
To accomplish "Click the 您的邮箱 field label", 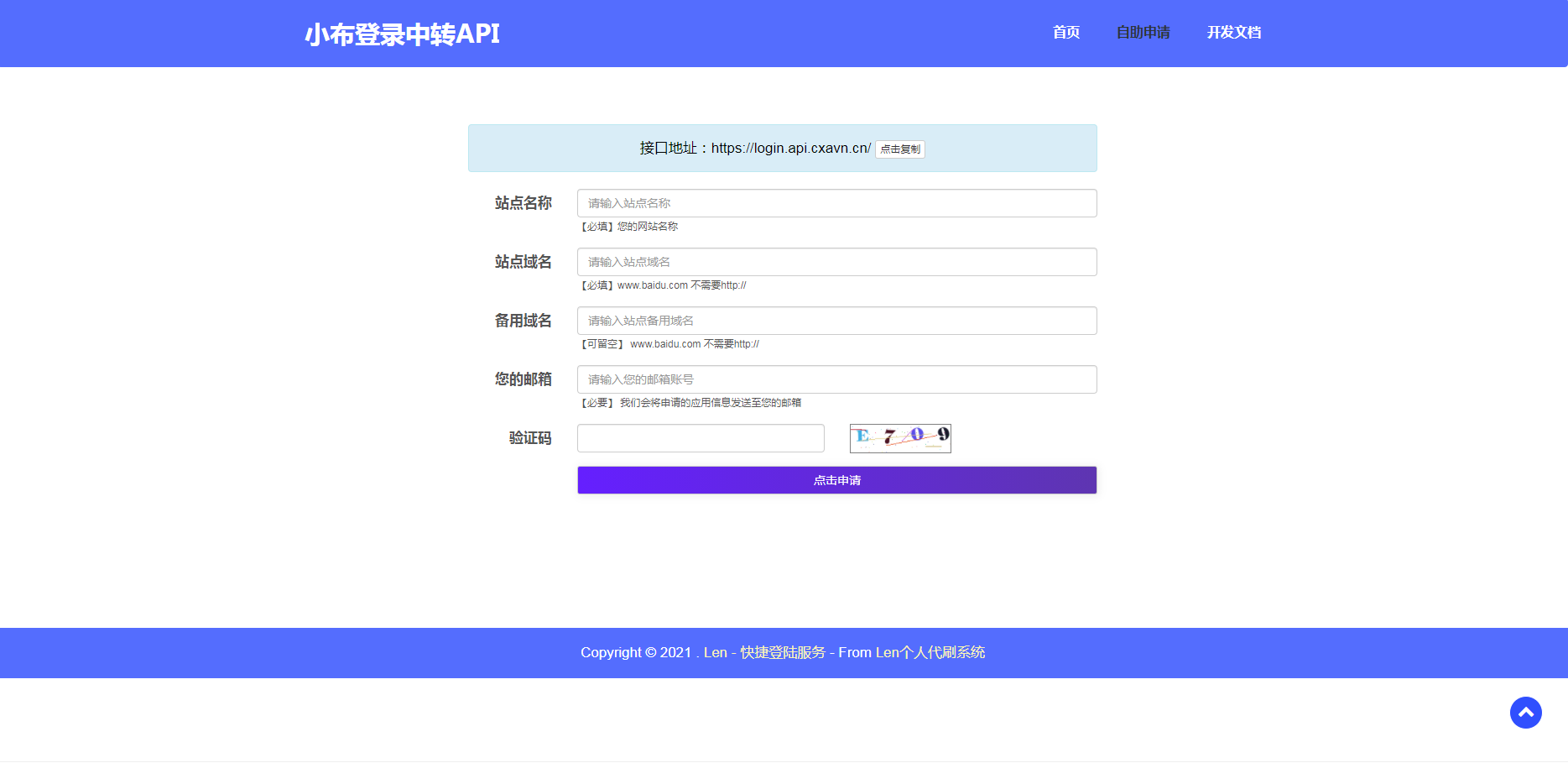I will (x=523, y=379).
